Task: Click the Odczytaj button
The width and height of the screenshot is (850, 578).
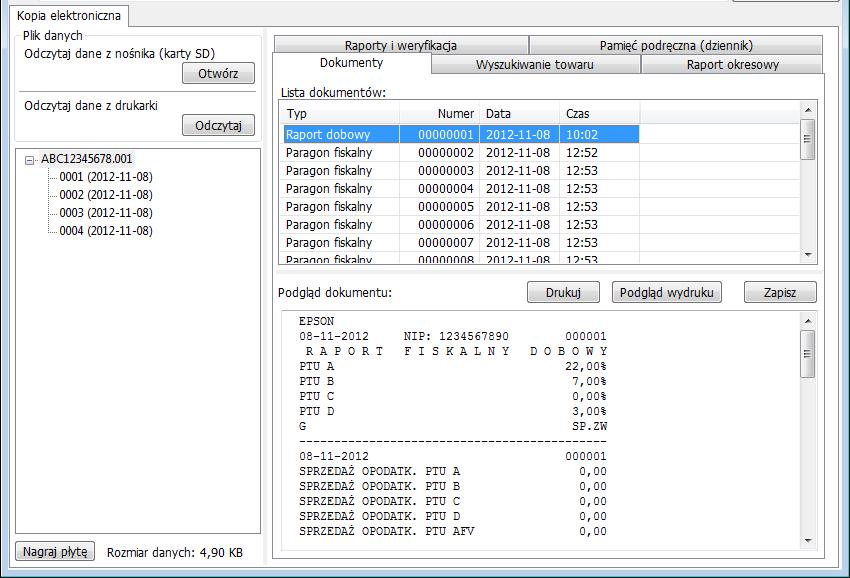Action: 218,126
